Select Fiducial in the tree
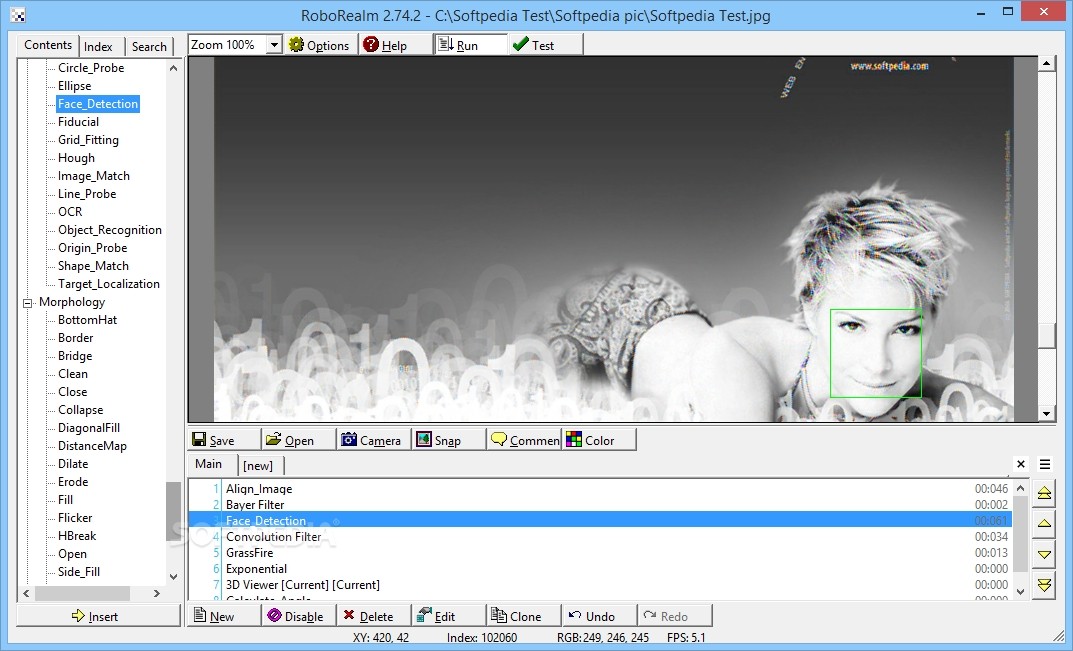The height and width of the screenshot is (651, 1073). 78,122
